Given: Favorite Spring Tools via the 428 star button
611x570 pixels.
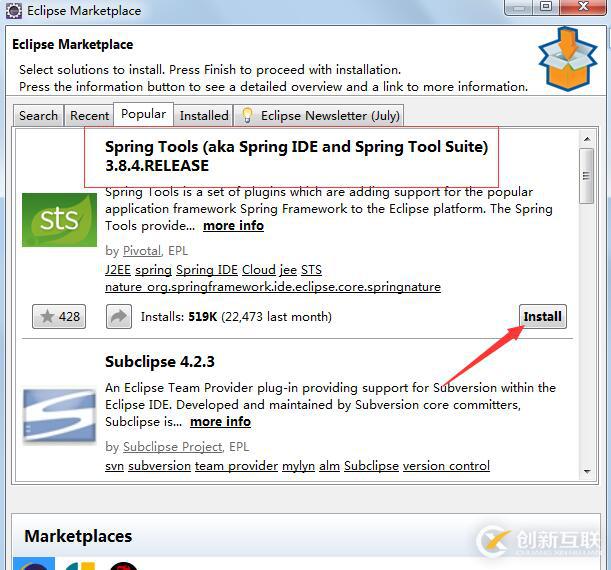Looking at the screenshot, I should (59, 317).
